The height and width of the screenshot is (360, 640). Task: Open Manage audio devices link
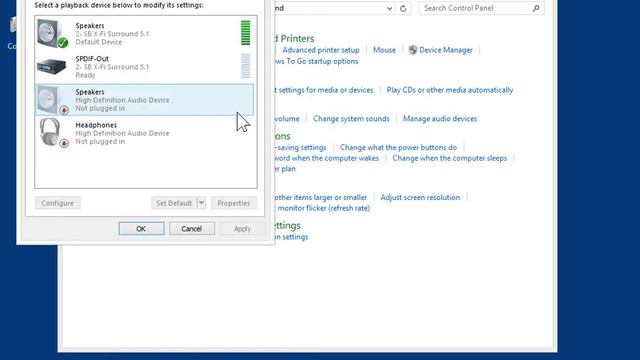pyautogui.click(x=440, y=118)
